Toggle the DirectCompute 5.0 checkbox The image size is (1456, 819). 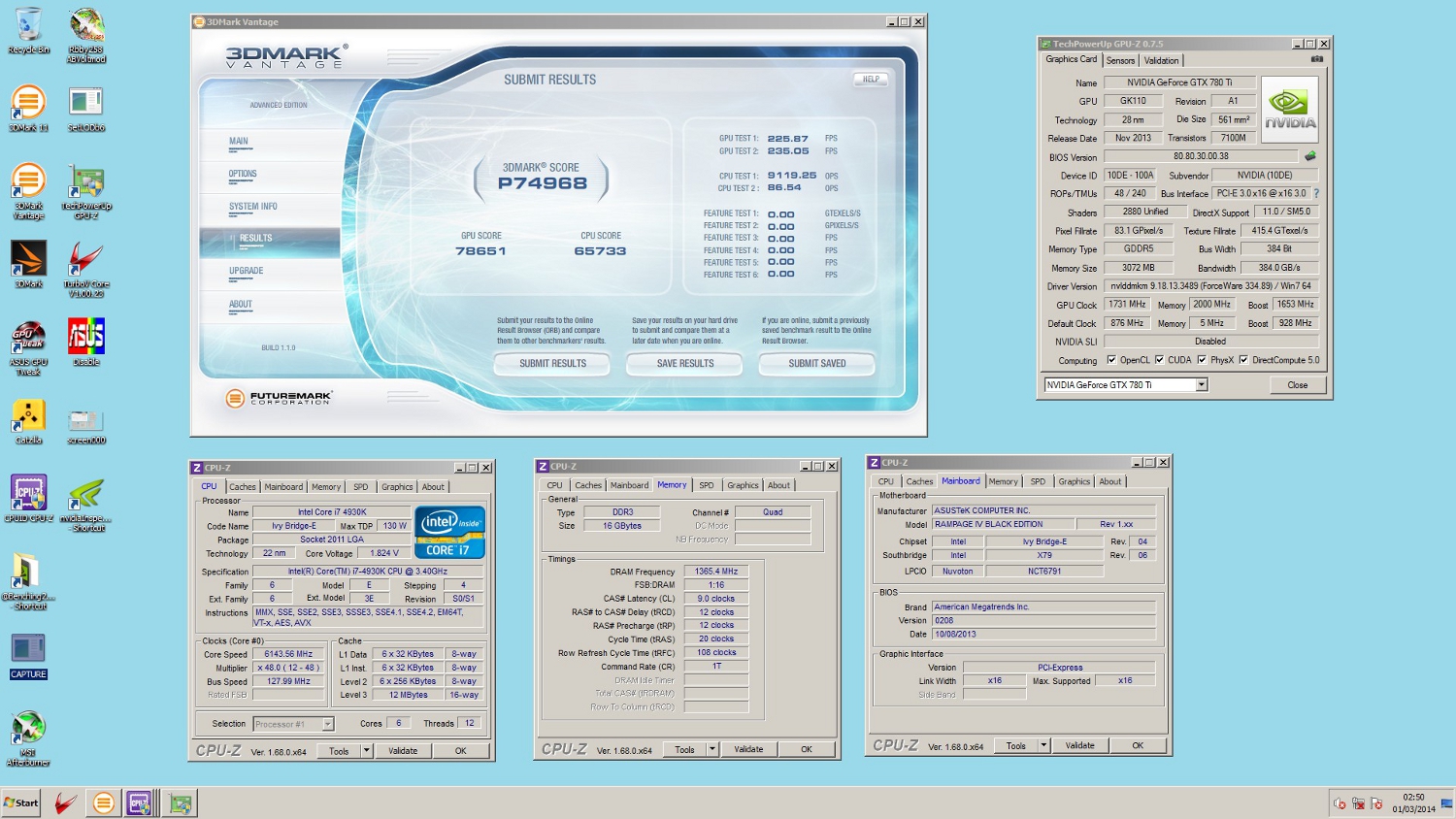click(x=1243, y=360)
